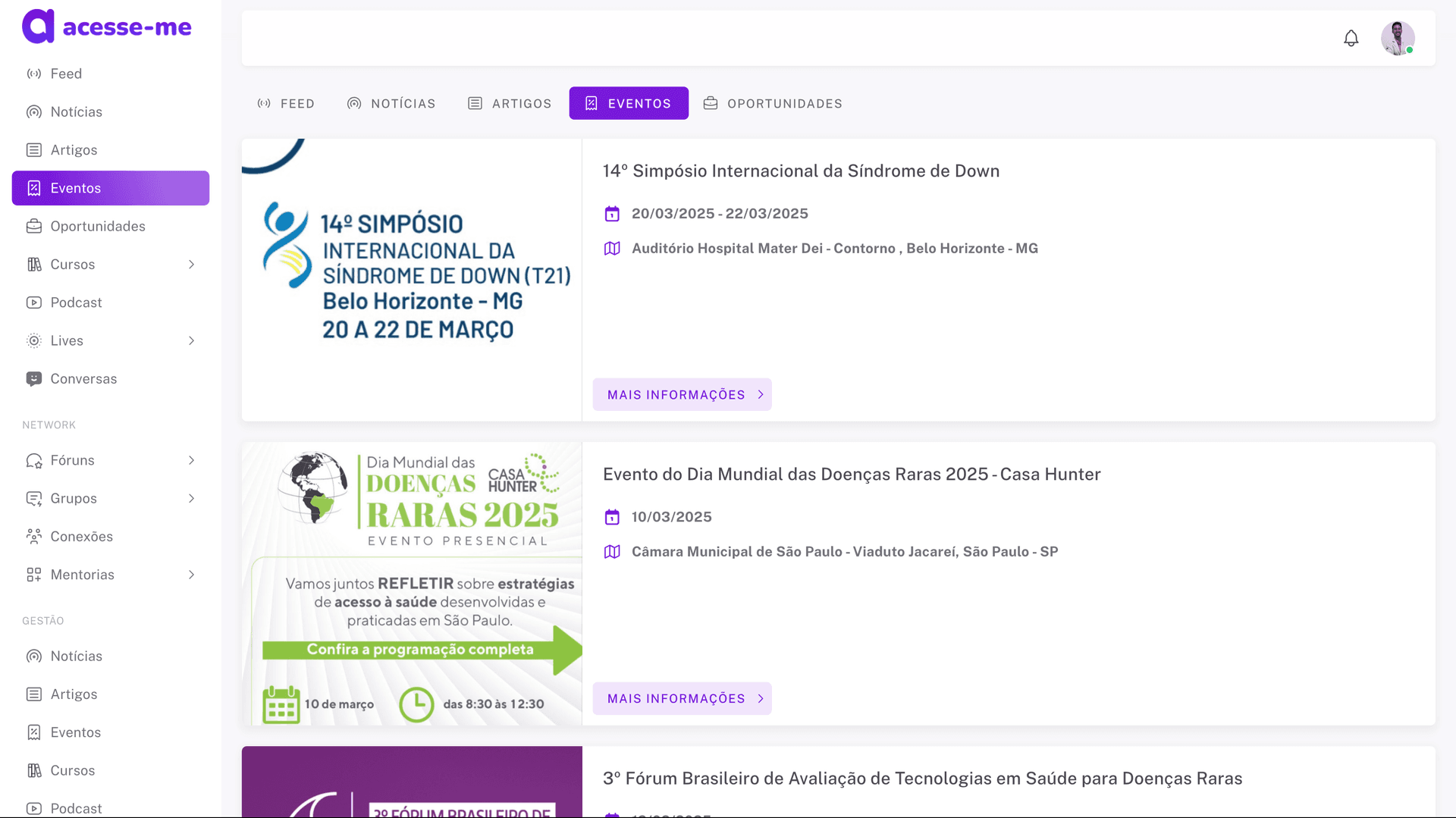
Task: Expand the Lives submenu chevron
Action: [191, 341]
